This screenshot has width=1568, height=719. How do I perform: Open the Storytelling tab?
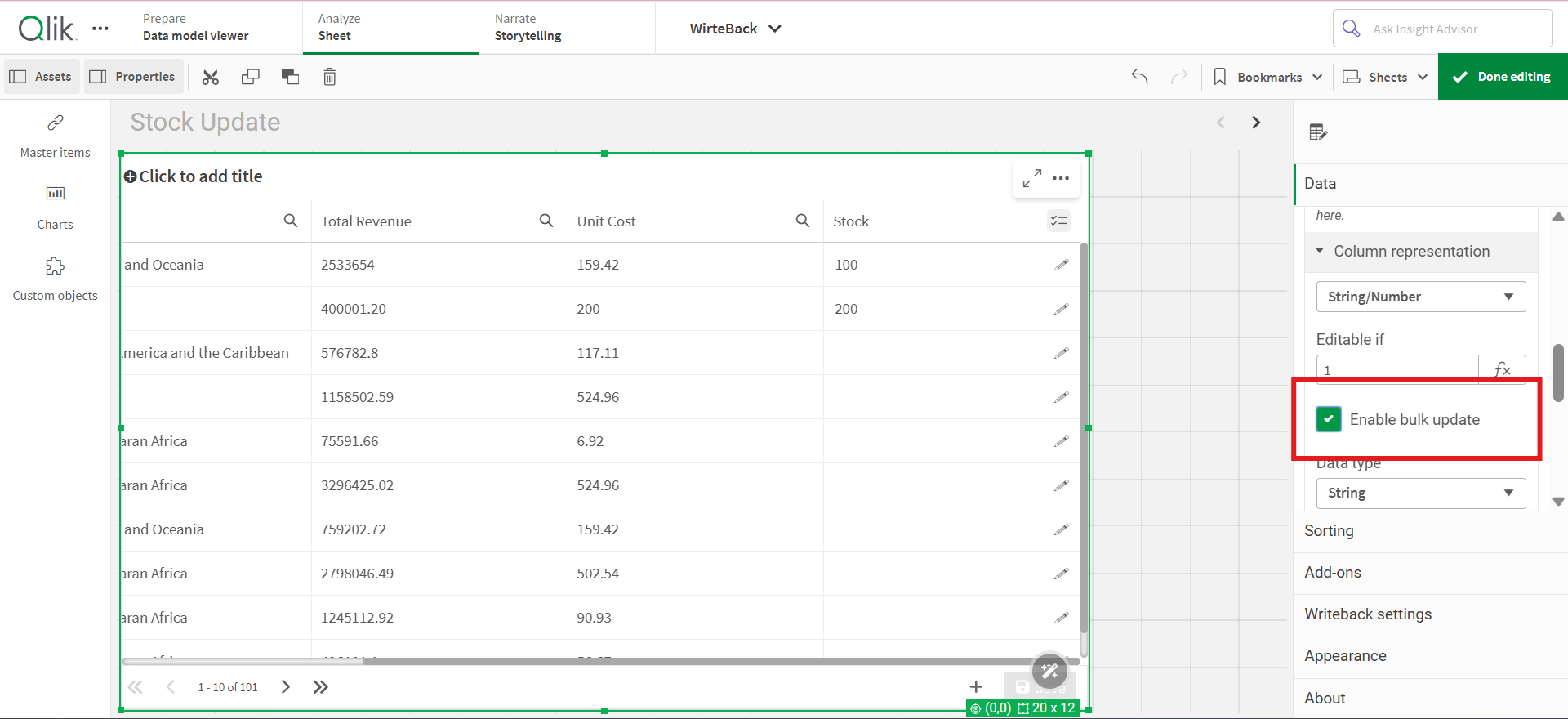[x=528, y=28]
